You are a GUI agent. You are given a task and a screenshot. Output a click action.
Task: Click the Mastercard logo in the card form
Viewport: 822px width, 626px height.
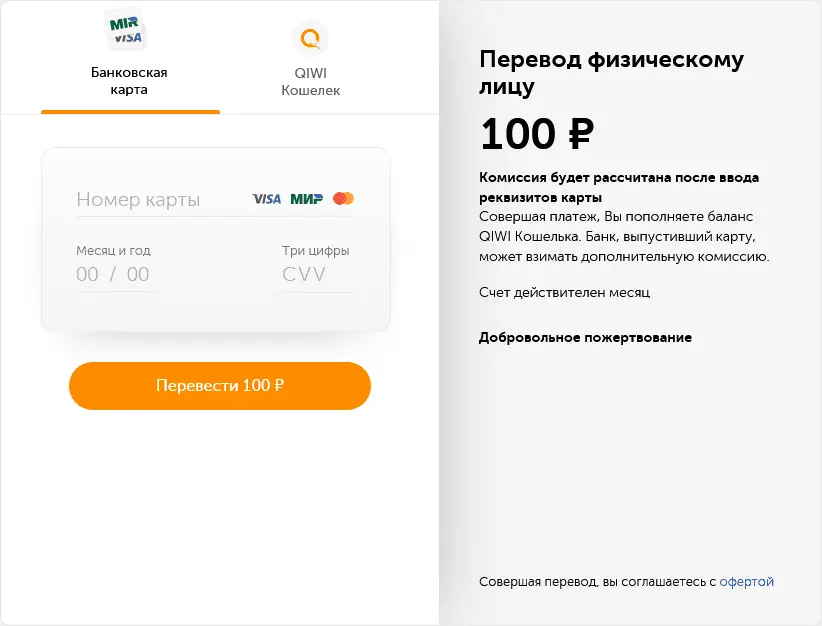point(343,199)
